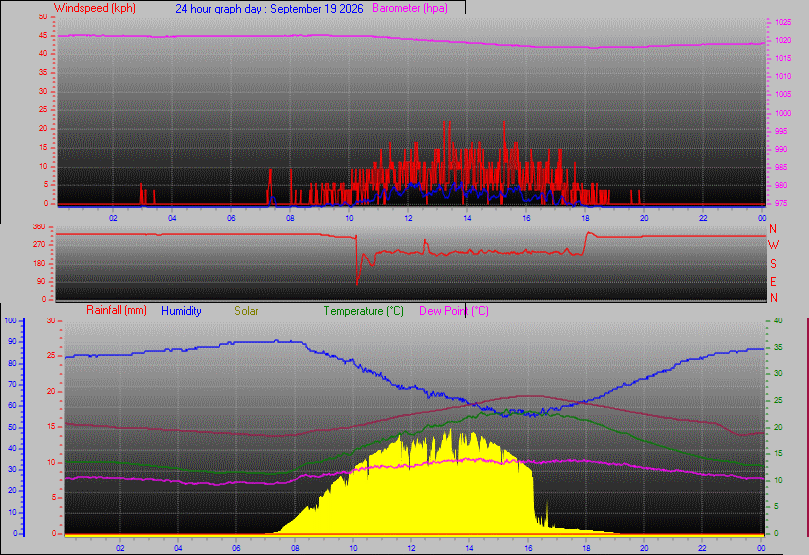Image resolution: width=809 pixels, height=555 pixels.
Task: Click the '18' hour label under bottom graph
Action: coord(586,548)
